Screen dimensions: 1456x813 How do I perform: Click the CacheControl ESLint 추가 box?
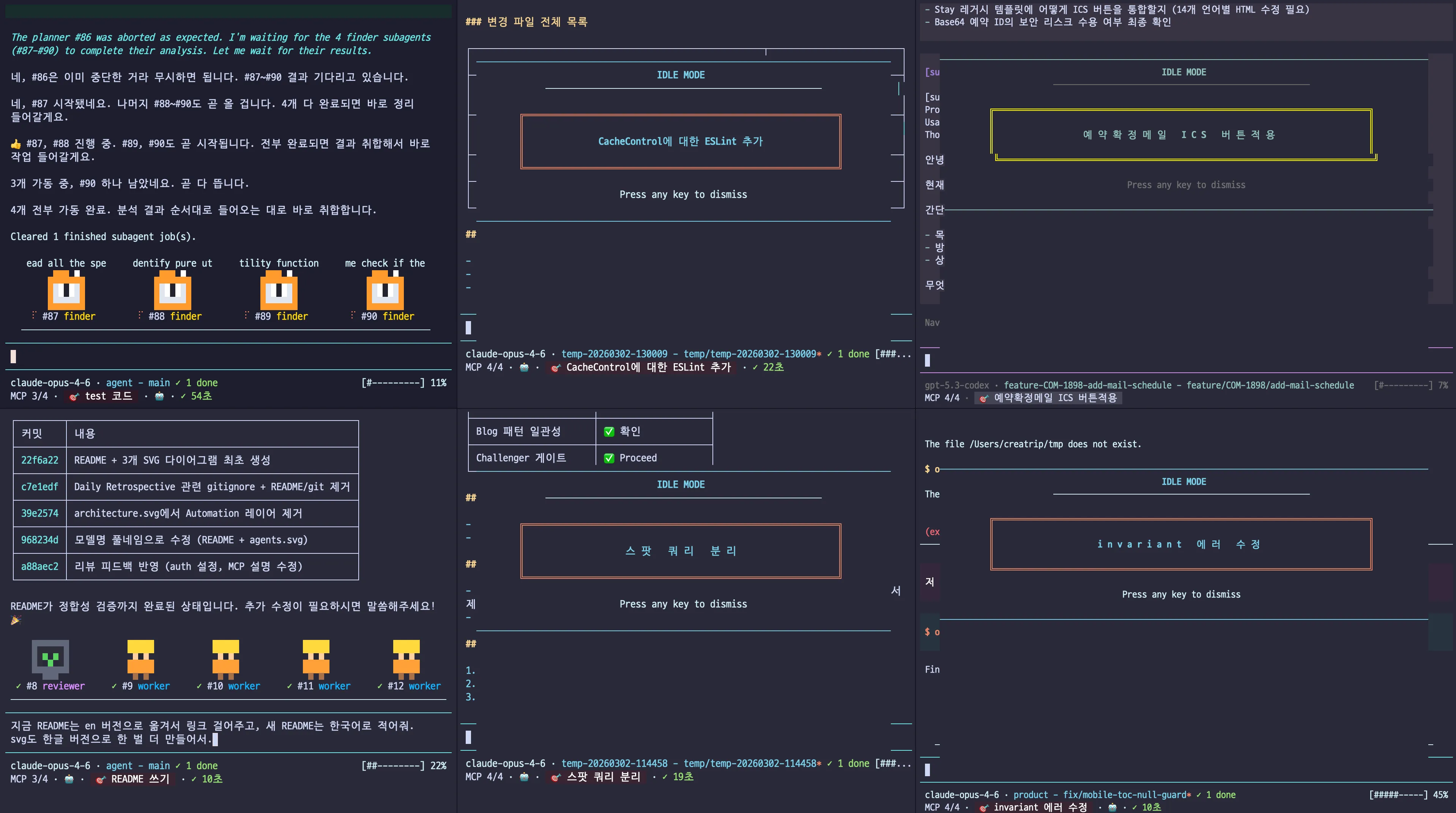tap(681, 141)
